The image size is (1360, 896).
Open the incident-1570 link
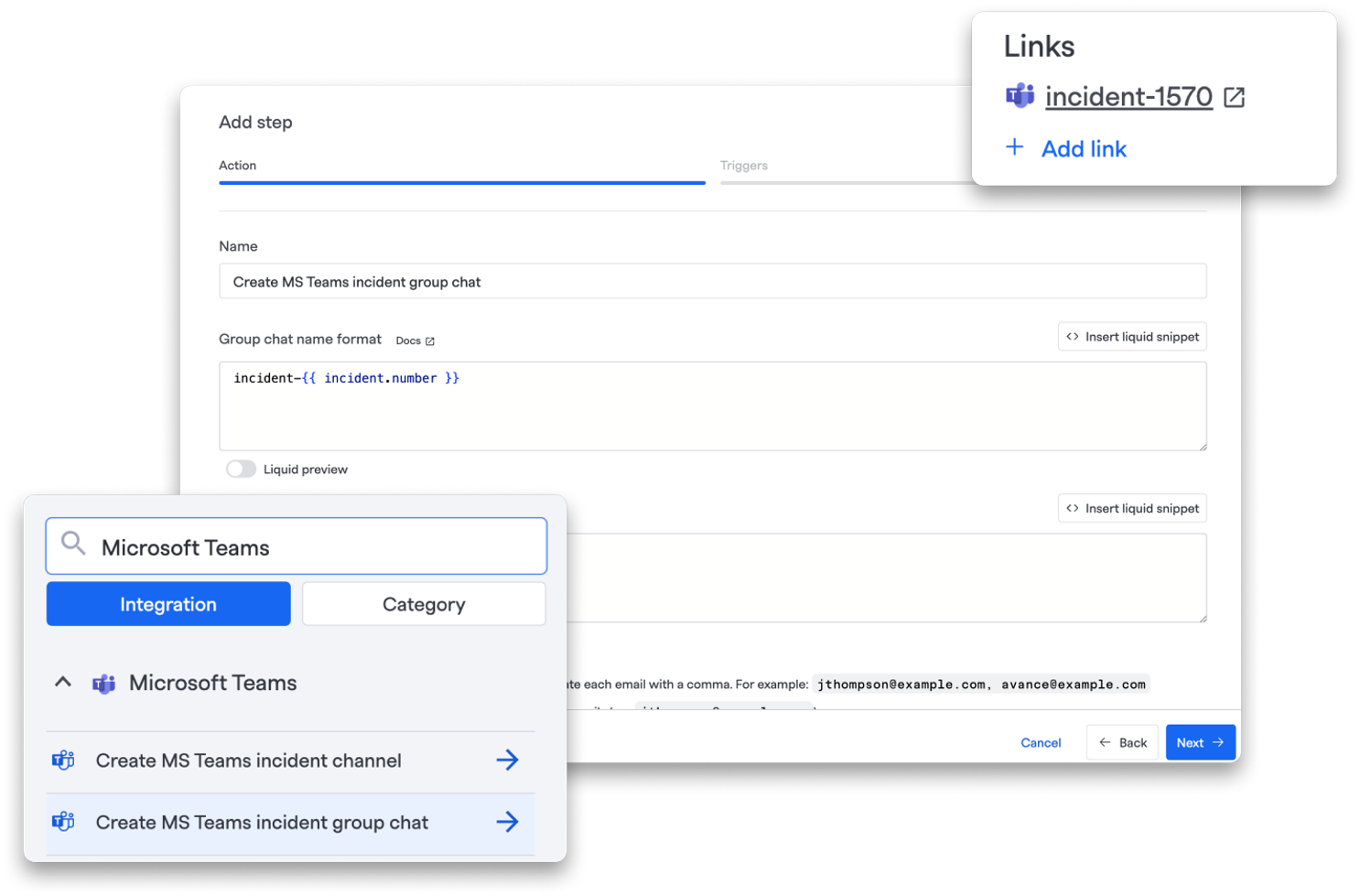click(1128, 96)
